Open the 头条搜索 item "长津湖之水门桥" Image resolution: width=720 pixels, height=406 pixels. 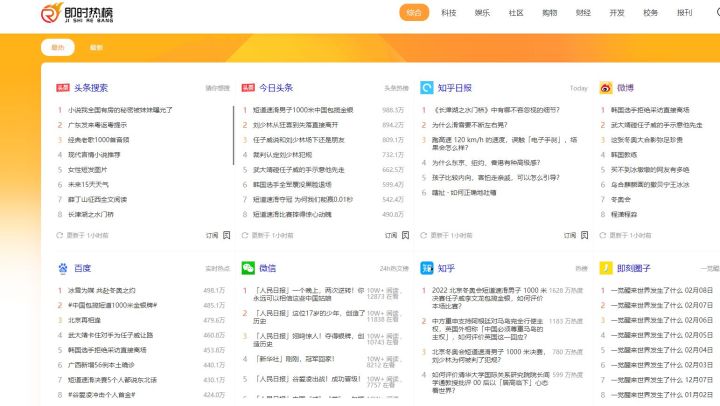point(90,214)
